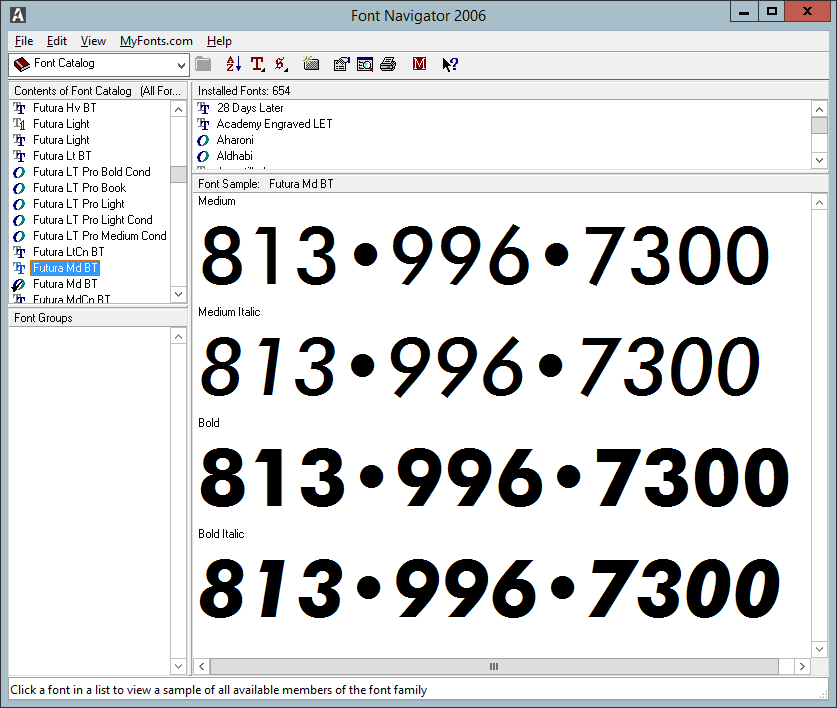837x708 pixels.
Task: Click the Bold Italic sample text
Action: (489, 588)
